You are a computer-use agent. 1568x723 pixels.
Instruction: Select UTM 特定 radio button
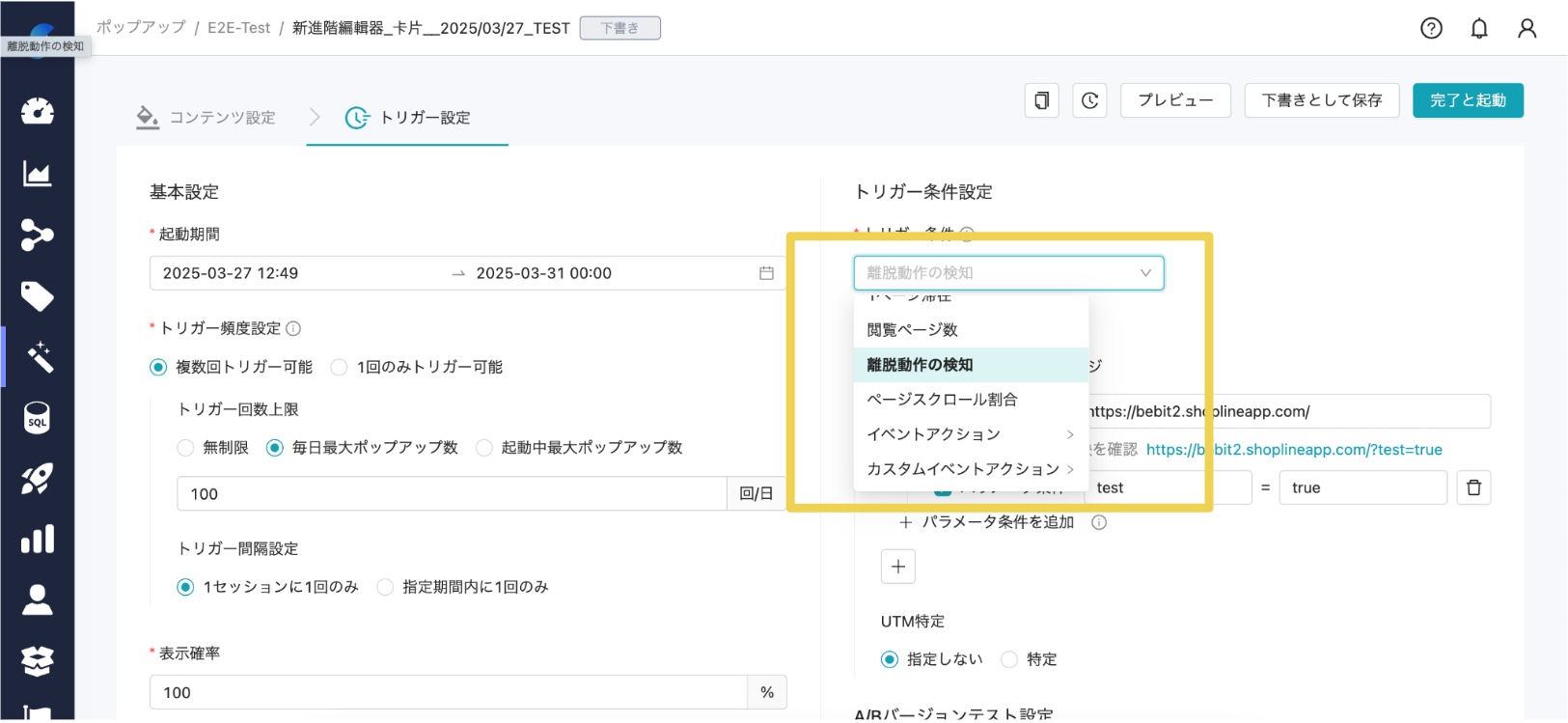pyautogui.click(x=1009, y=659)
